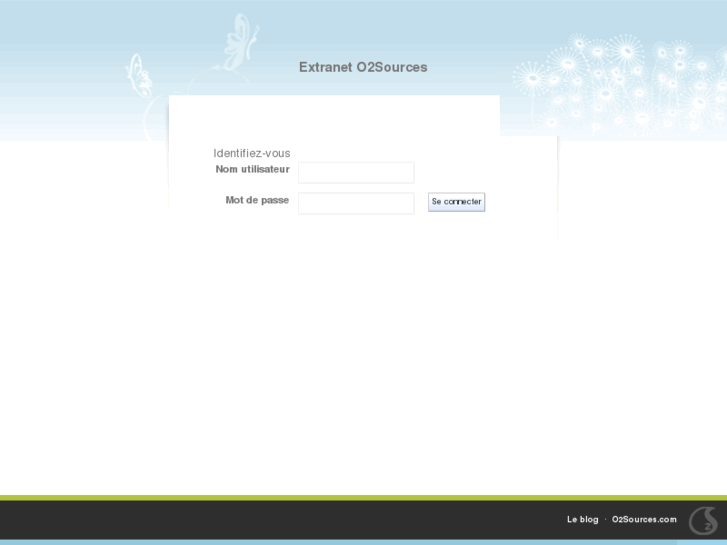727x545 pixels.
Task: Open the Le blog footer link
Action: (x=582, y=519)
